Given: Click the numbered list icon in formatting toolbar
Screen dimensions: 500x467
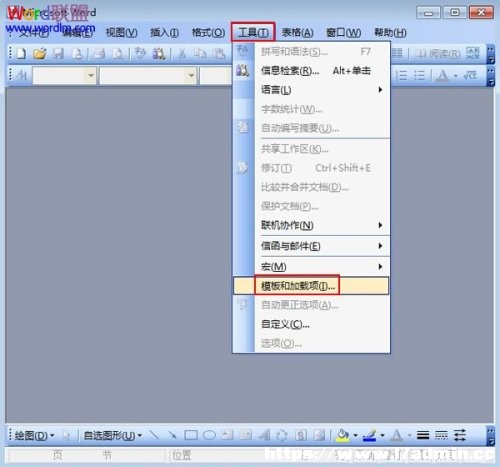Looking at the screenshot, I should [x=401, y=75].
